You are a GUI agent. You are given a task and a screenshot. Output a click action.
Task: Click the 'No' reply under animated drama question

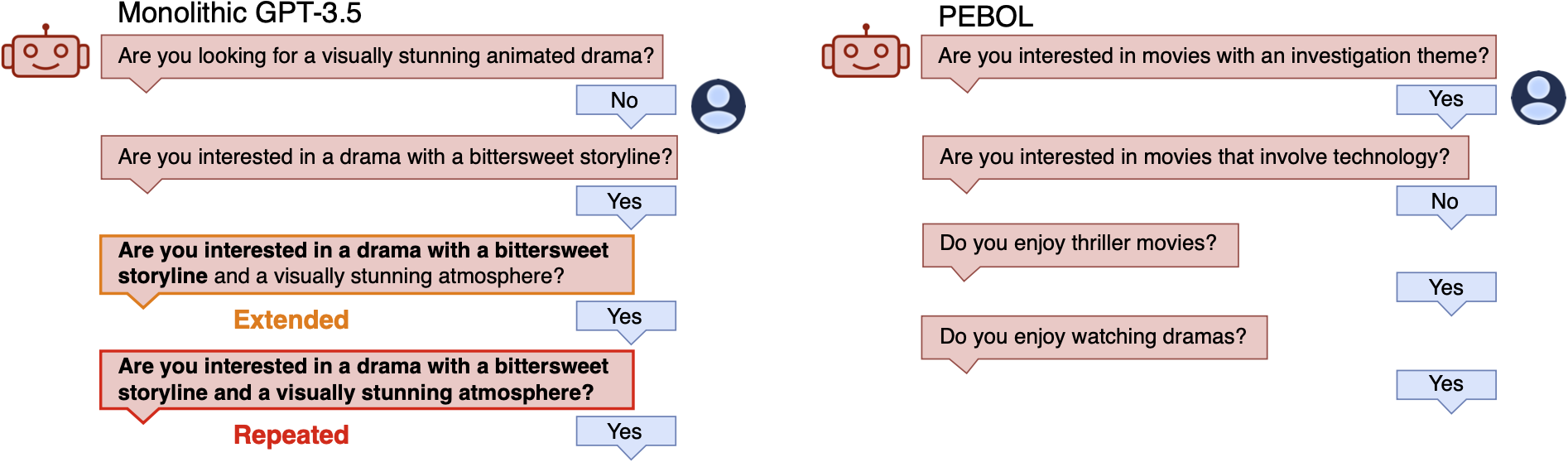(625, 100)
